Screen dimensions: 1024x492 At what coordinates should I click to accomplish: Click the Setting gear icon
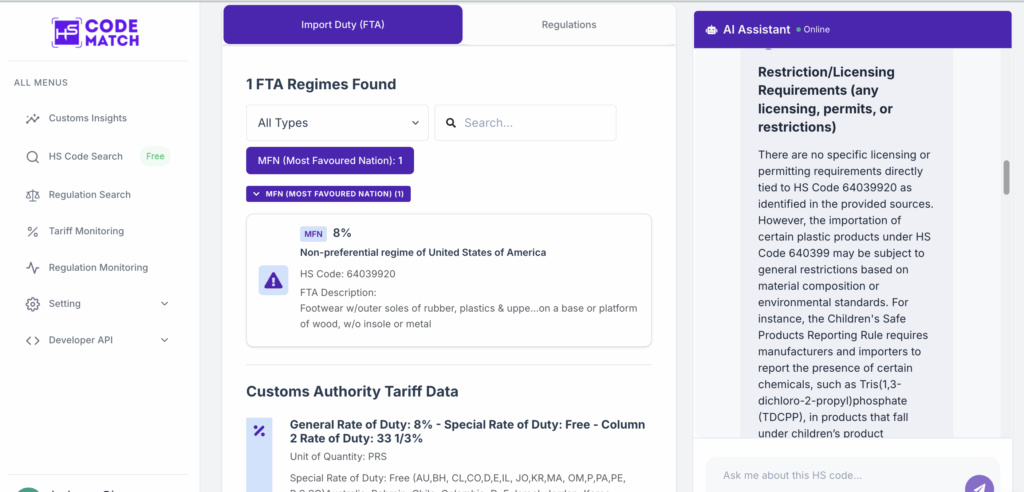pyautogui.click(x=33, y=304)
